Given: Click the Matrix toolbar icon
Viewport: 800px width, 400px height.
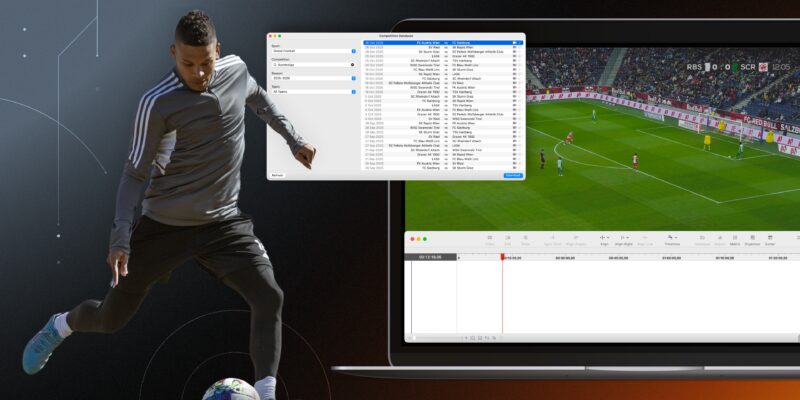Looking at the screenshot, I should [x=735, y=239].
